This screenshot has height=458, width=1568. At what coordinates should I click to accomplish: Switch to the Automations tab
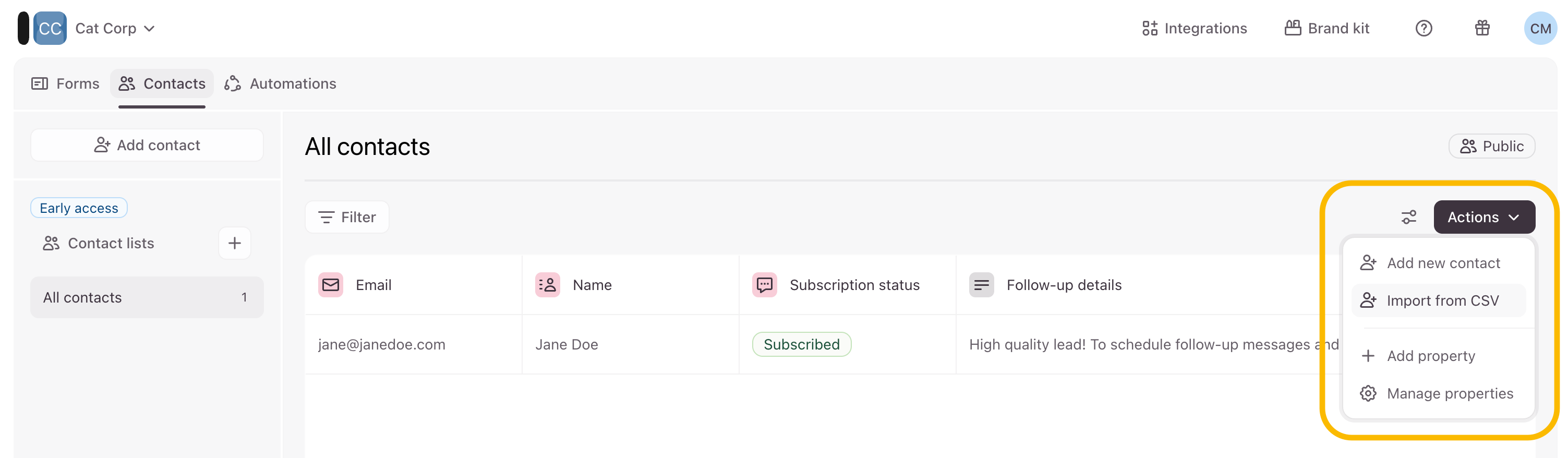tap(281, 84)
